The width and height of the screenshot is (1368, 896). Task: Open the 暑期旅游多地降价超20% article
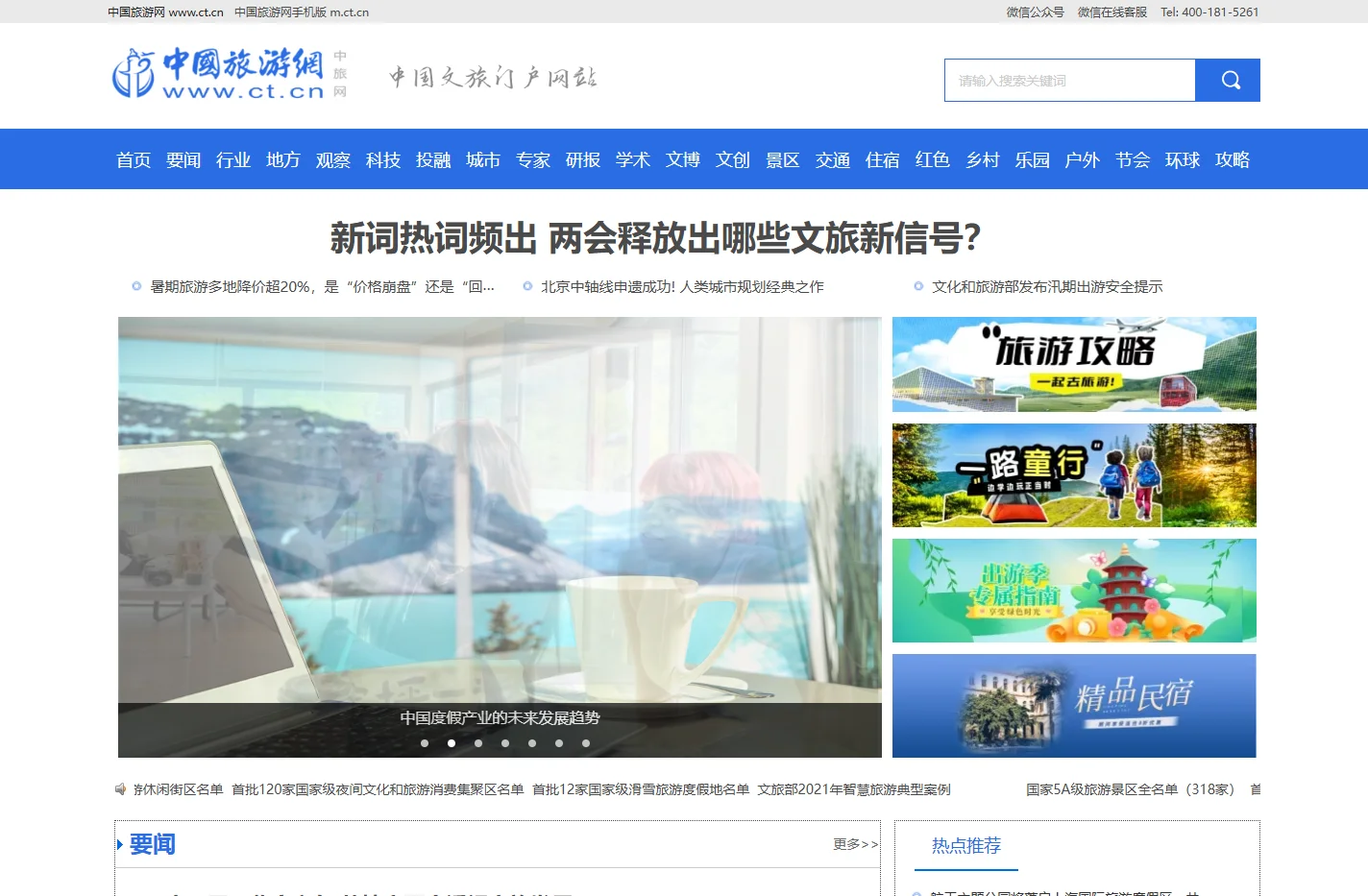(323, 287)
